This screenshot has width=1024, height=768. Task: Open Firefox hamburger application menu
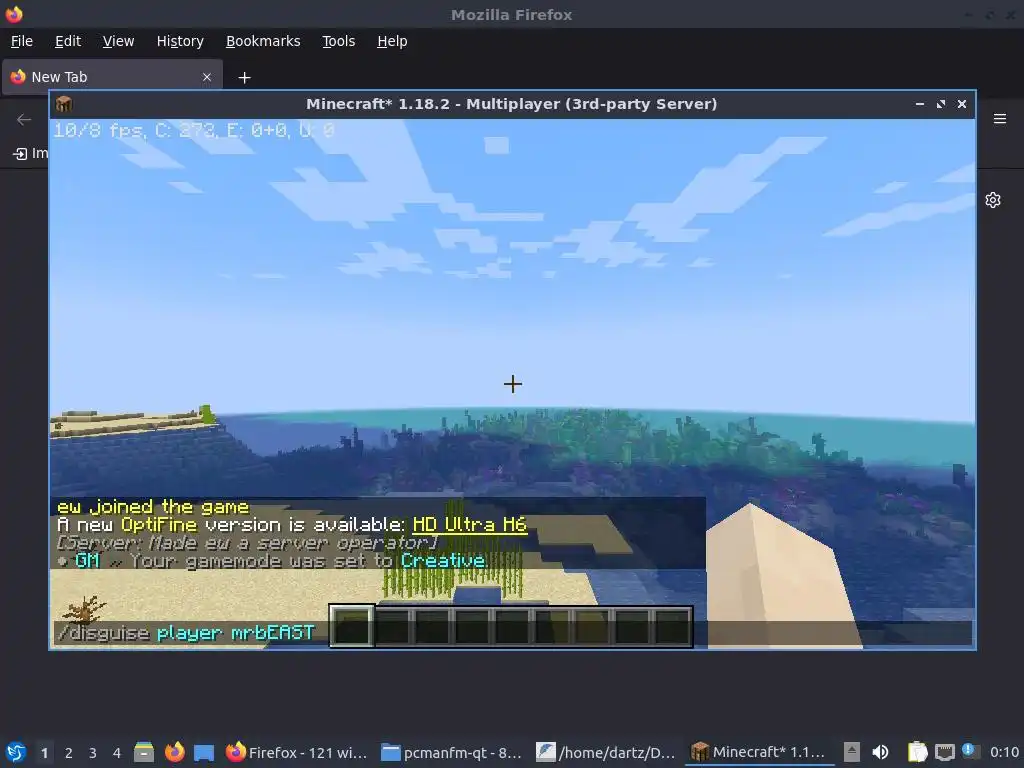coord(1000,119)
